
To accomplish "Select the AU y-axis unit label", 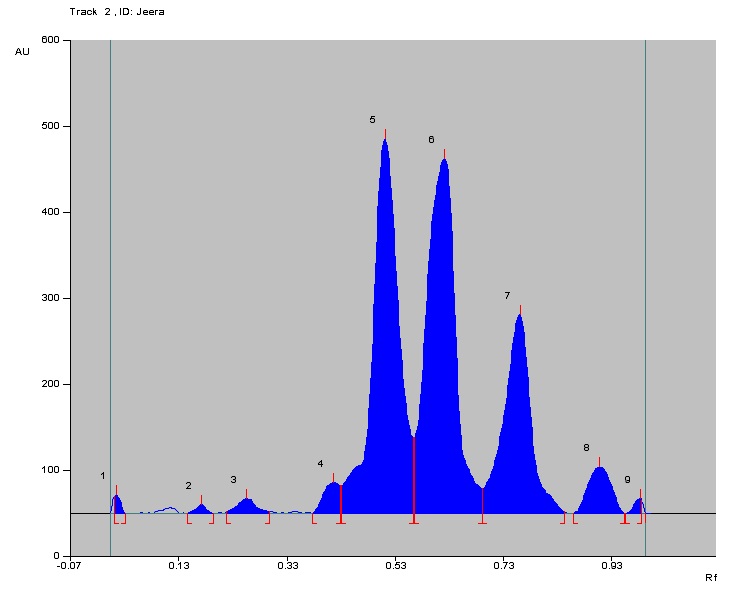I will [22, 51].
